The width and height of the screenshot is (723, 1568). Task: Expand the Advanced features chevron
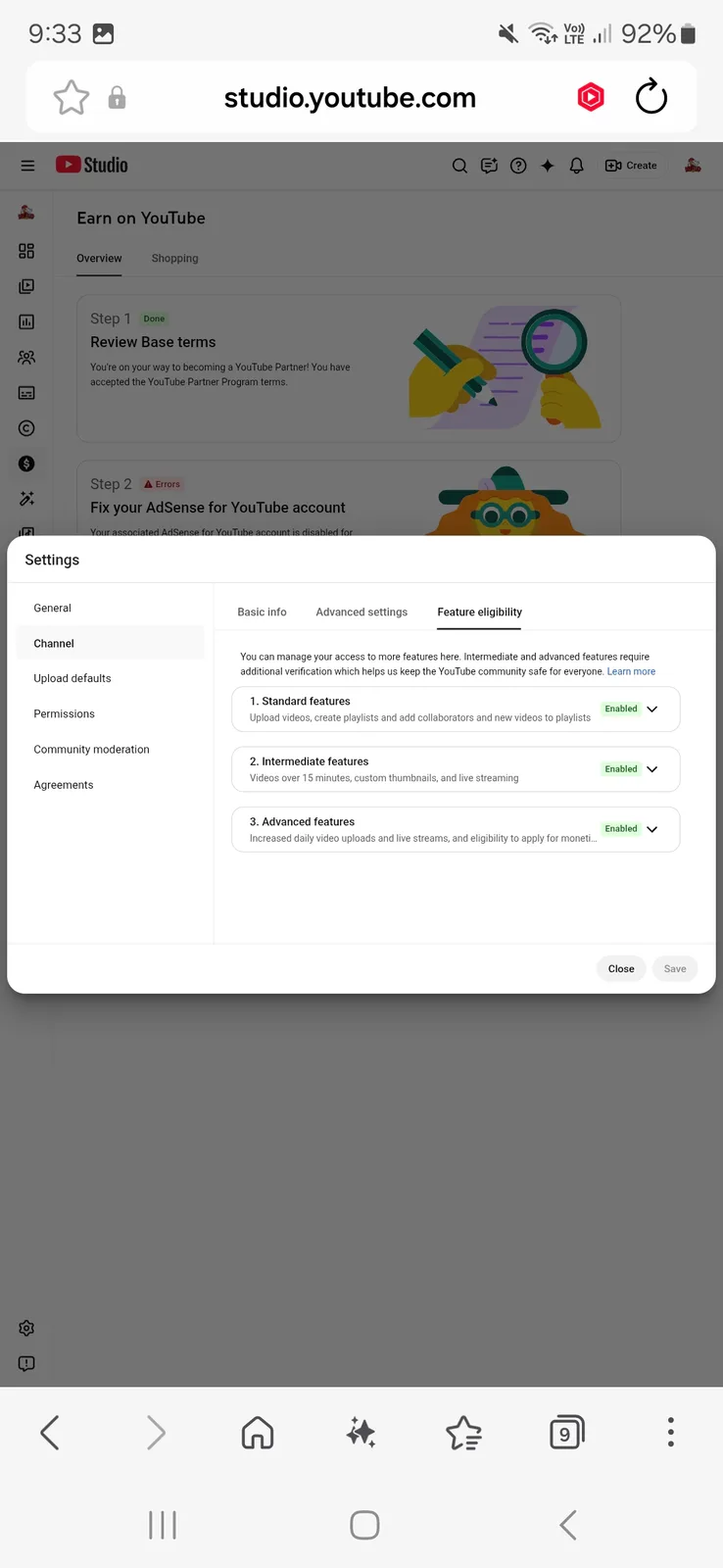coord(652,829)
